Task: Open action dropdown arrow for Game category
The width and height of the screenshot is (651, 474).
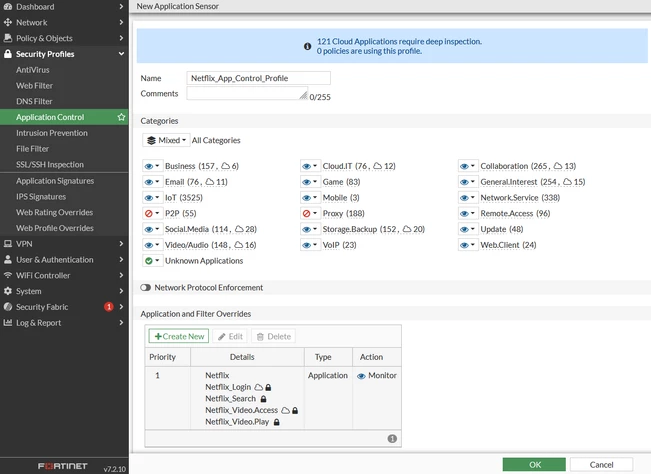Action: (x=315, y=182)
